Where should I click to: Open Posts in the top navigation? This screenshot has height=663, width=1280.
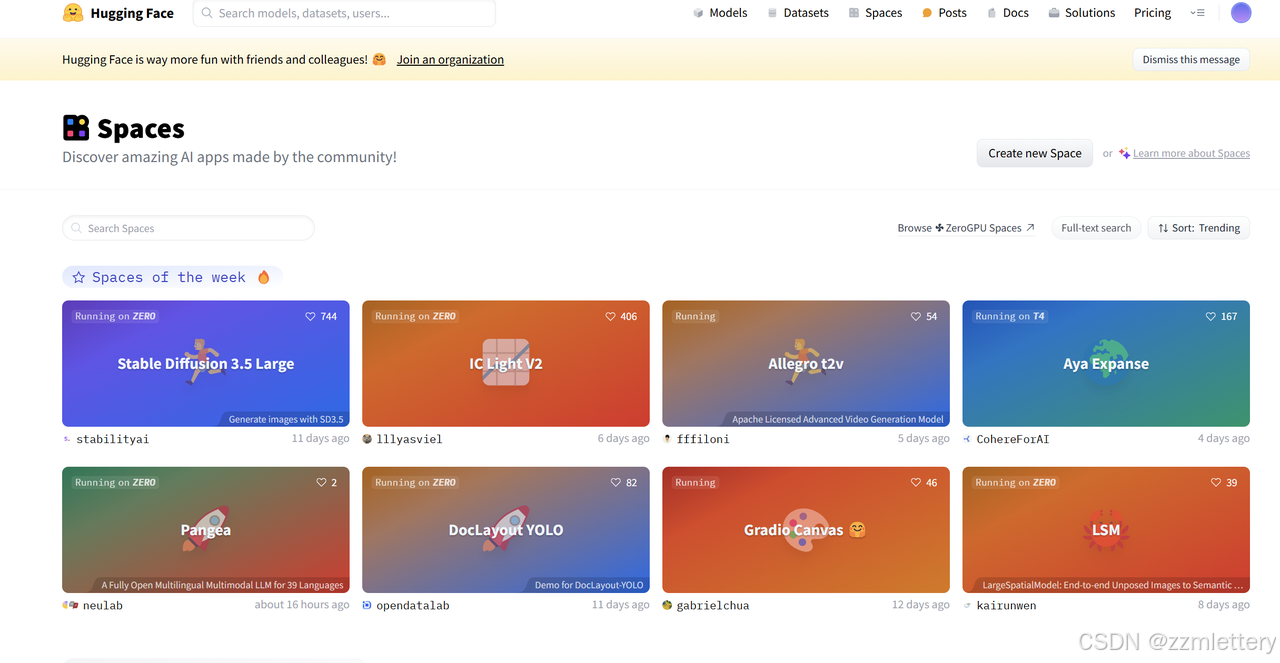(944, 13)
